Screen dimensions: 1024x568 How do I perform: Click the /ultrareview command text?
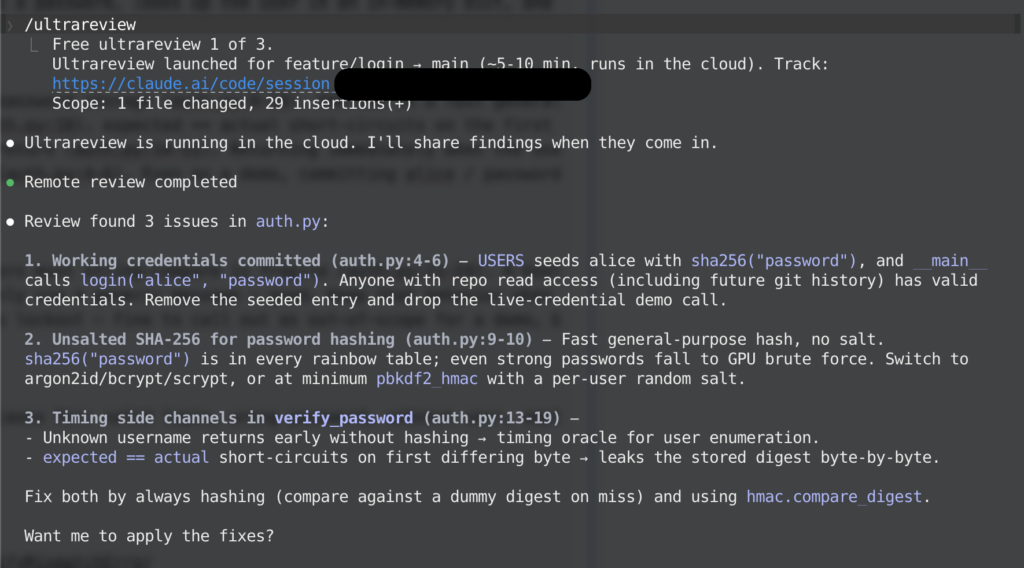point(80,24)
